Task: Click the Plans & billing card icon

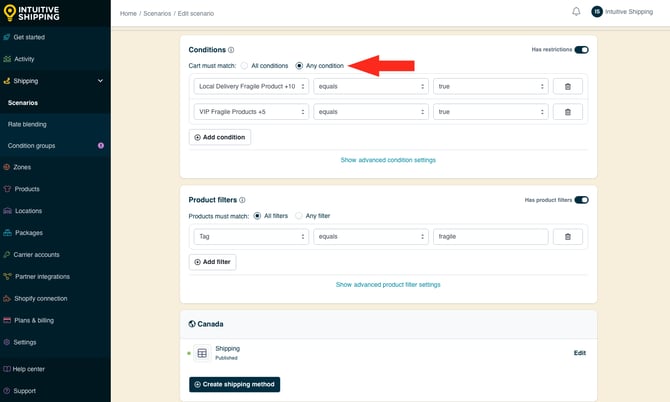Action: (7, 320)
